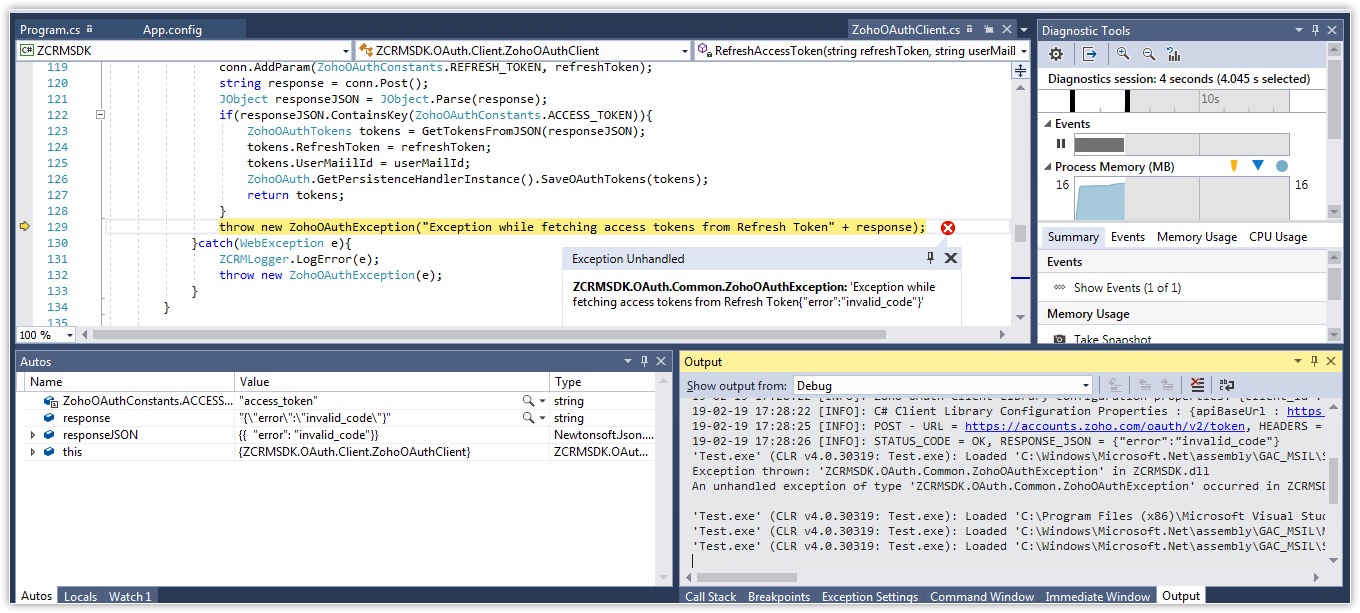Image resolution: width=1360 pixels, height=613 pixels.
Task: Click the split editor icon above scrollbar
Action: click(1020, 70)
